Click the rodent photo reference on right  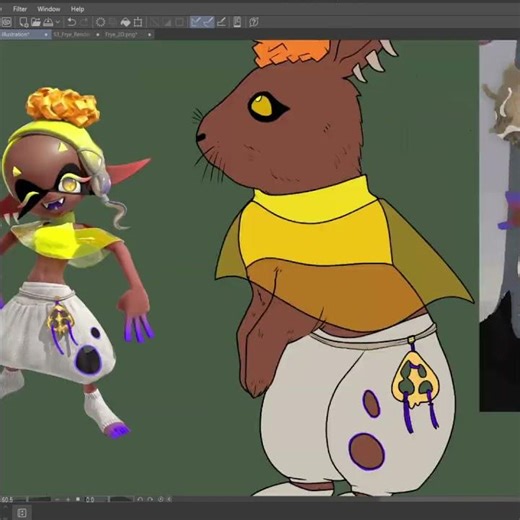click(x=500, y=226)
